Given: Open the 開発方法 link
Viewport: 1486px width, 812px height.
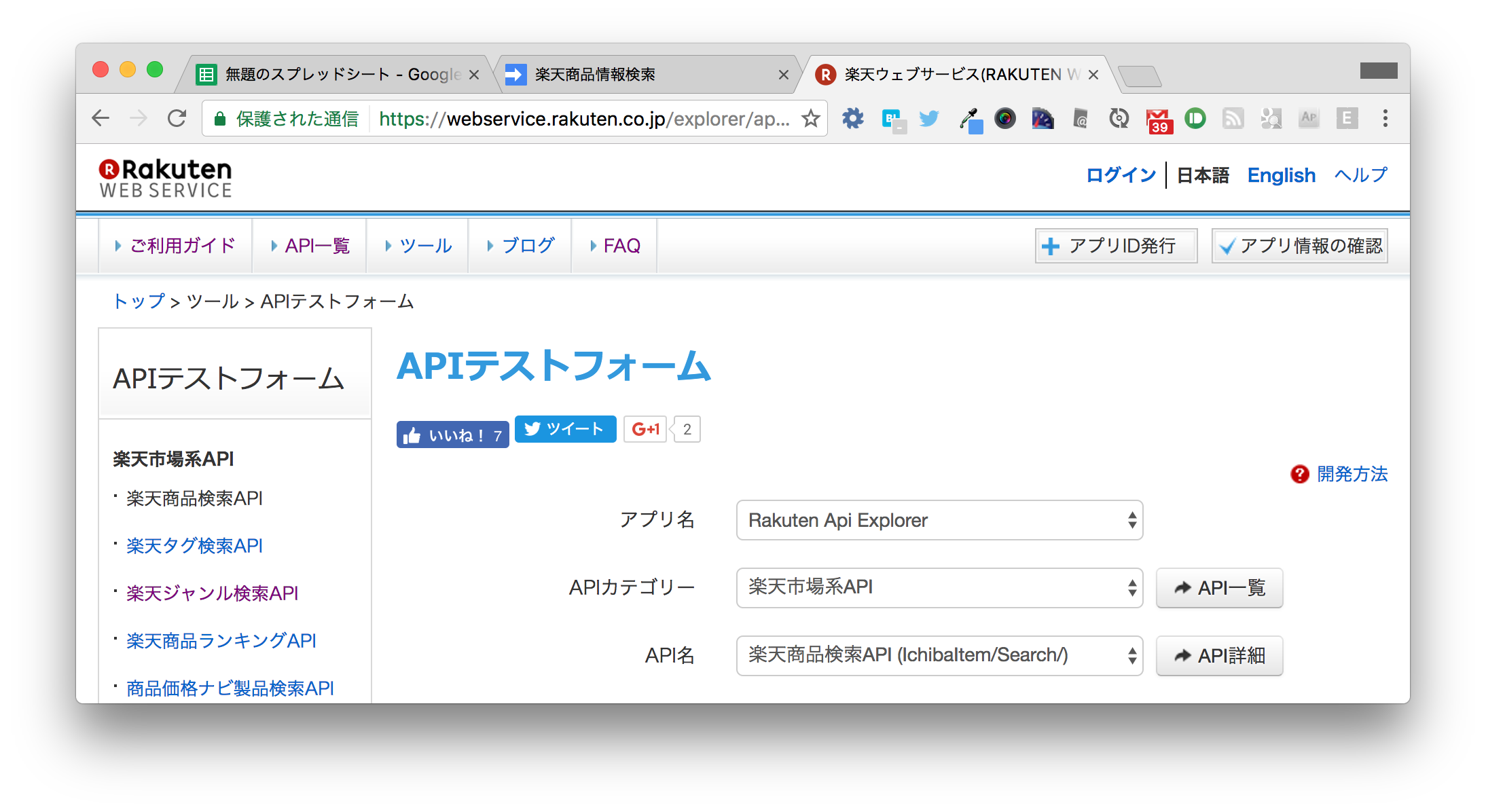Looking at the screenshot, I should 1352,474.
